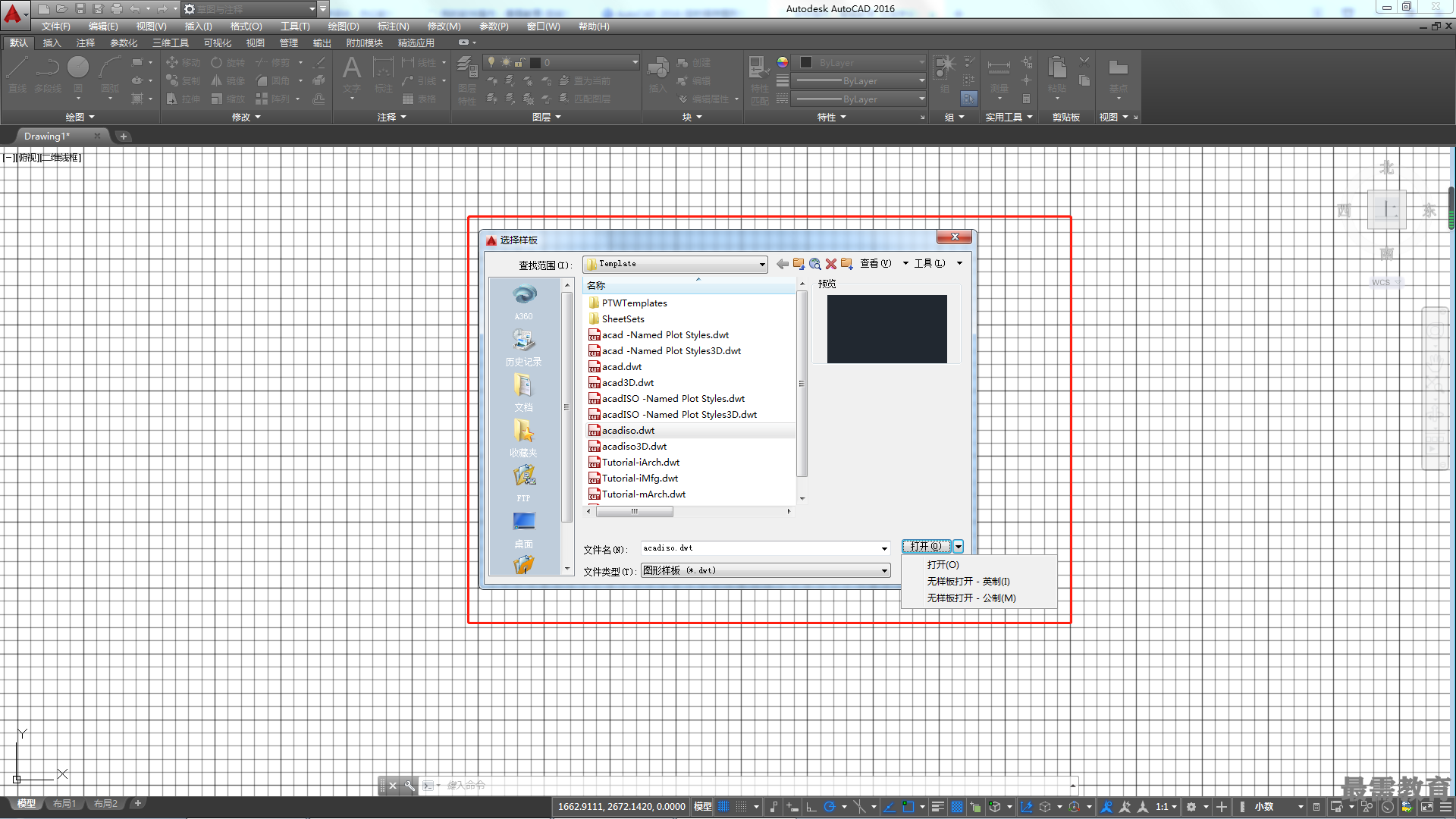This screenshot has height=819, width=1456.
Task: Switch to the 布局1 layout tab
Action: pyautogui.click(x=64, y=804)
